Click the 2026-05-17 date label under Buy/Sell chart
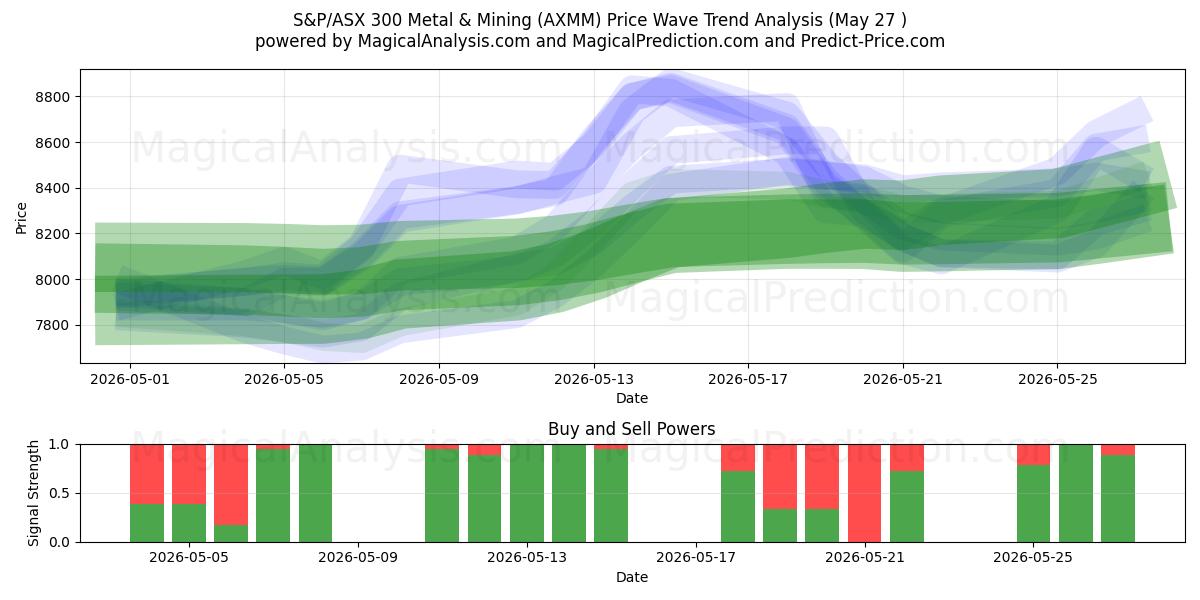The width and height of the screenshot is (1200, 600). point(696,558)
